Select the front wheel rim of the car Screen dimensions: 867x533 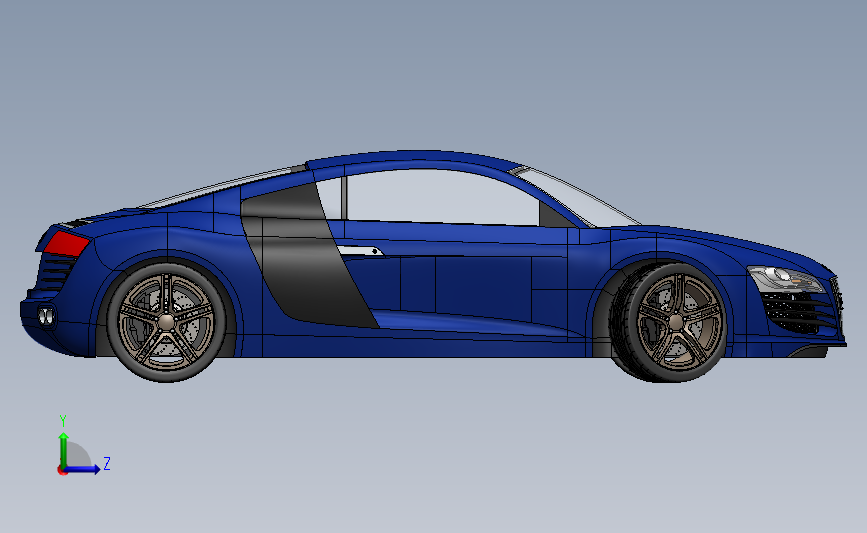coord(678,322)
